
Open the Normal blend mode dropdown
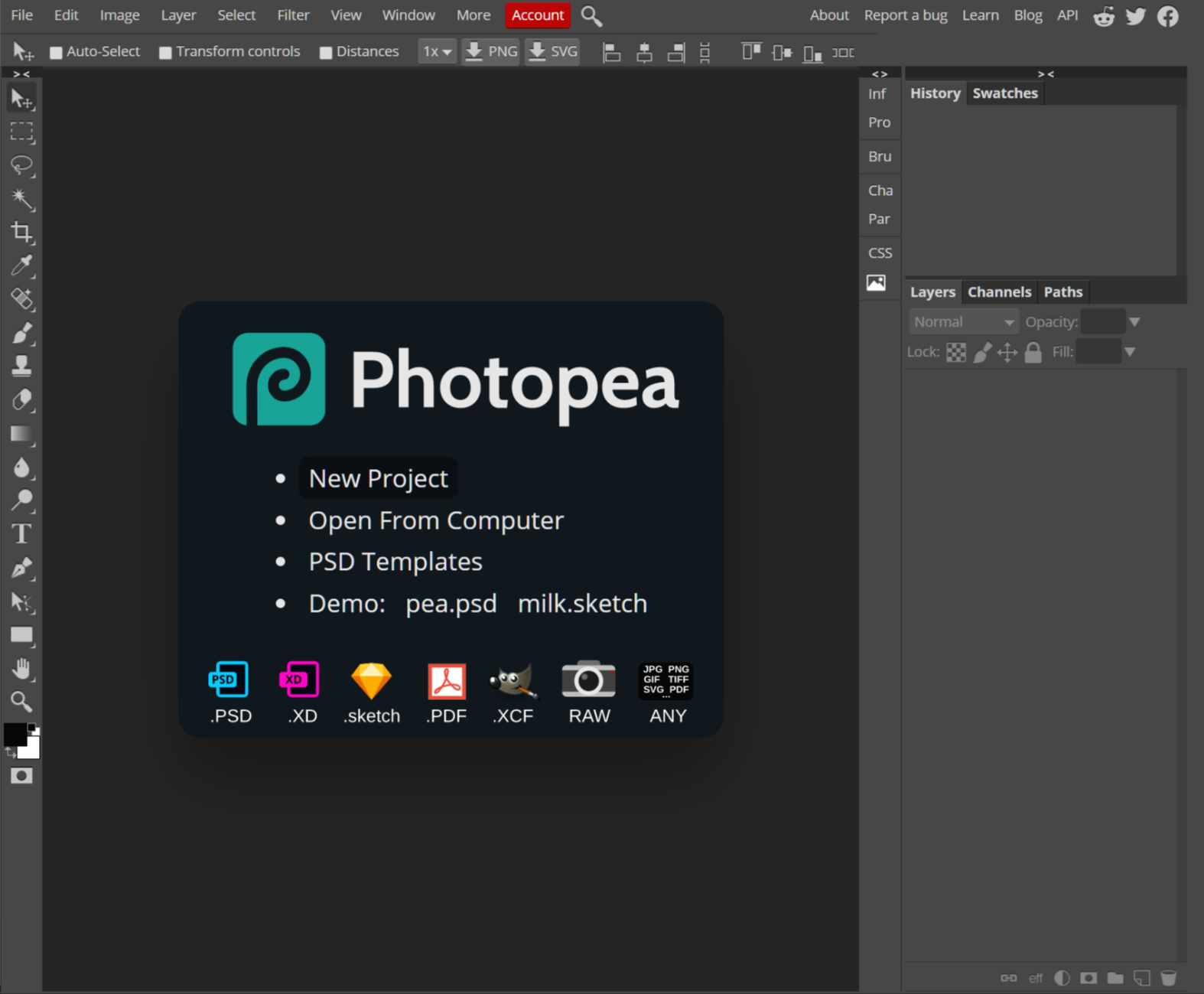click(x=964, y=322)
